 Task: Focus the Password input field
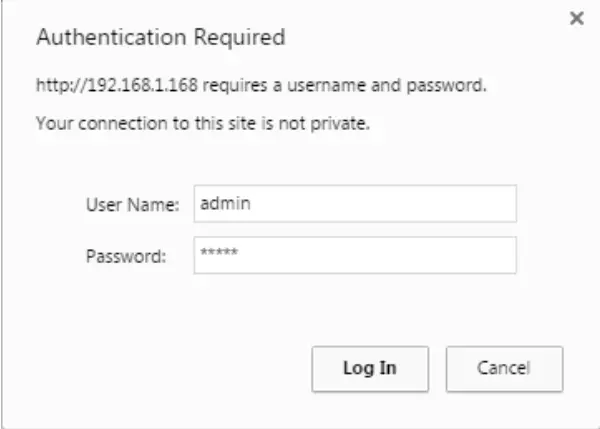tap(354, 255)
